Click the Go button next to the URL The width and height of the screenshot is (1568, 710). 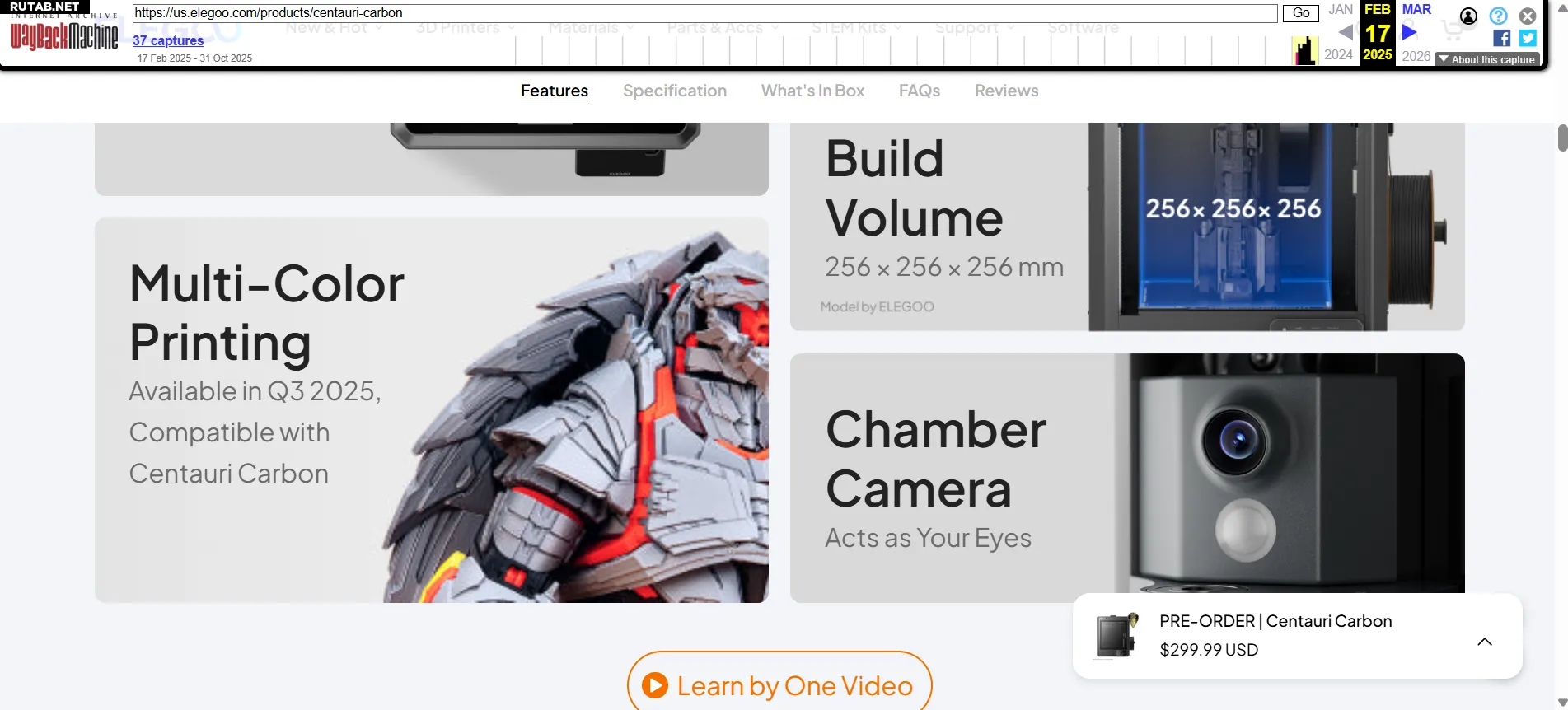[1301, 13]
